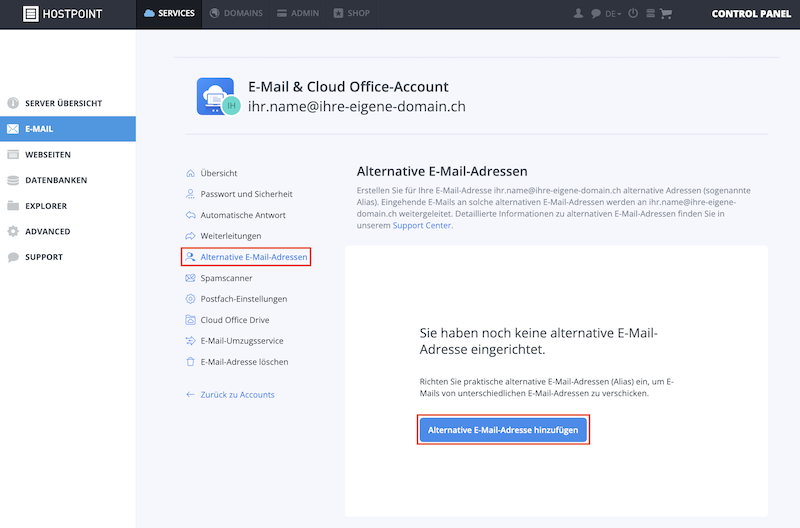Expand the DE language dropdown
This screenshot has height=528, width=800.
pos(613,14)
